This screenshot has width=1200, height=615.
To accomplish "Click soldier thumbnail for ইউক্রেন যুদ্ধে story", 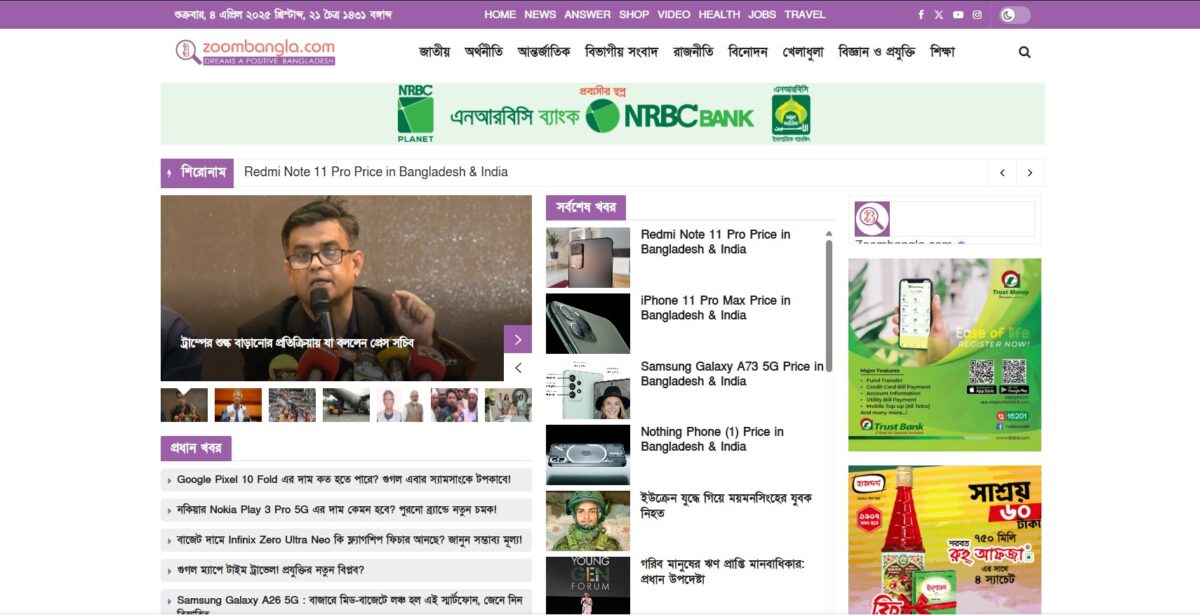I will click(588, 521).
